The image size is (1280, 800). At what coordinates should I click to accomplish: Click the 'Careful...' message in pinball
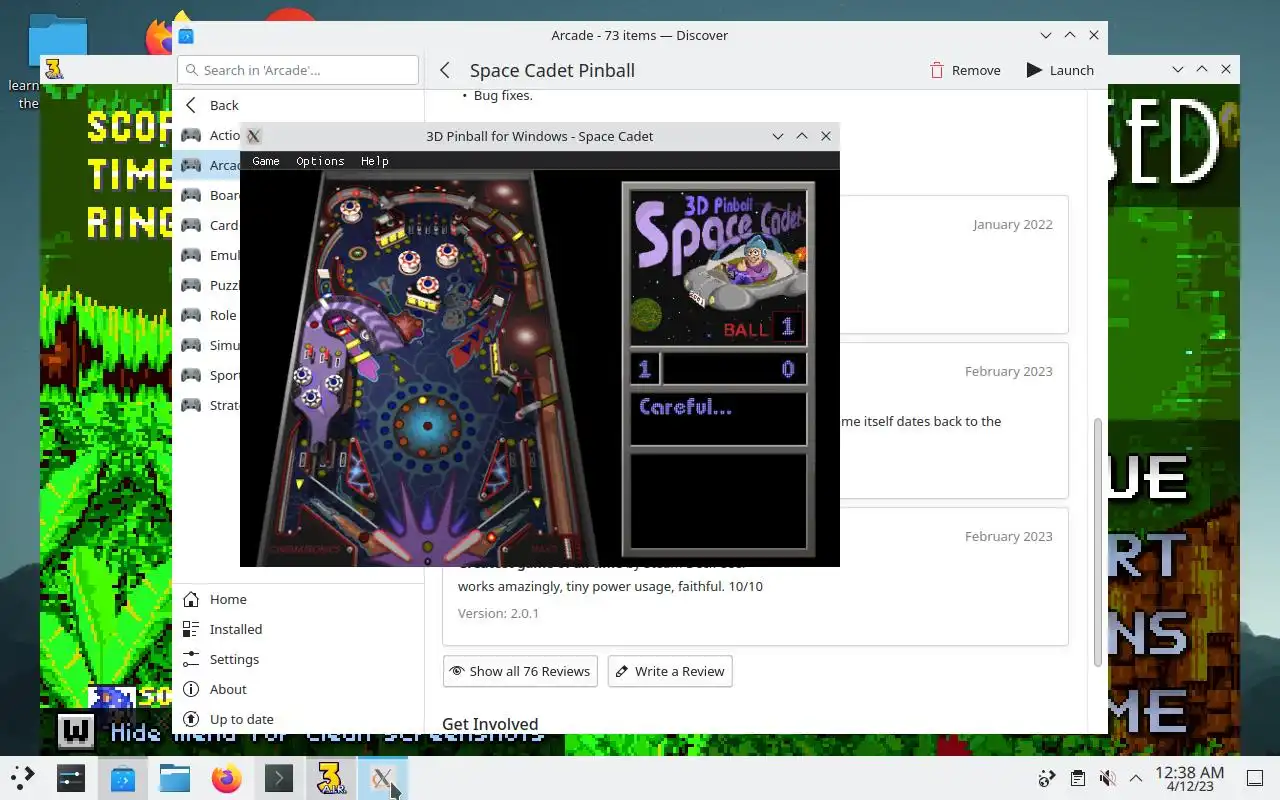pyautogui.click(x=685, y=407)
